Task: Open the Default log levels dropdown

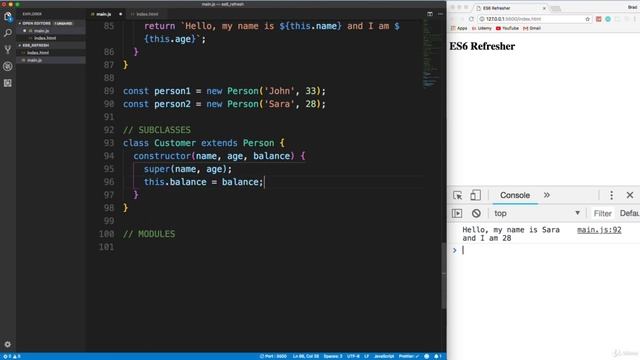Action: click(629, 213)
